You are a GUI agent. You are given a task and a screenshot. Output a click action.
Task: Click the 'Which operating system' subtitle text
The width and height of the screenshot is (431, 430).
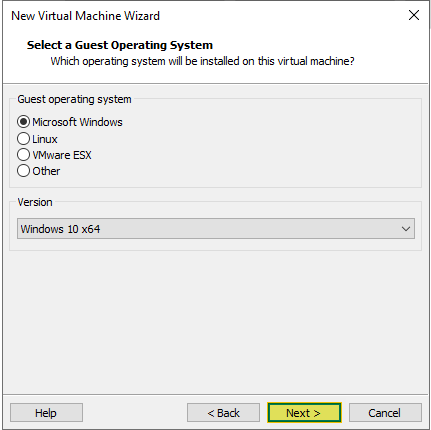click(202, 61)
